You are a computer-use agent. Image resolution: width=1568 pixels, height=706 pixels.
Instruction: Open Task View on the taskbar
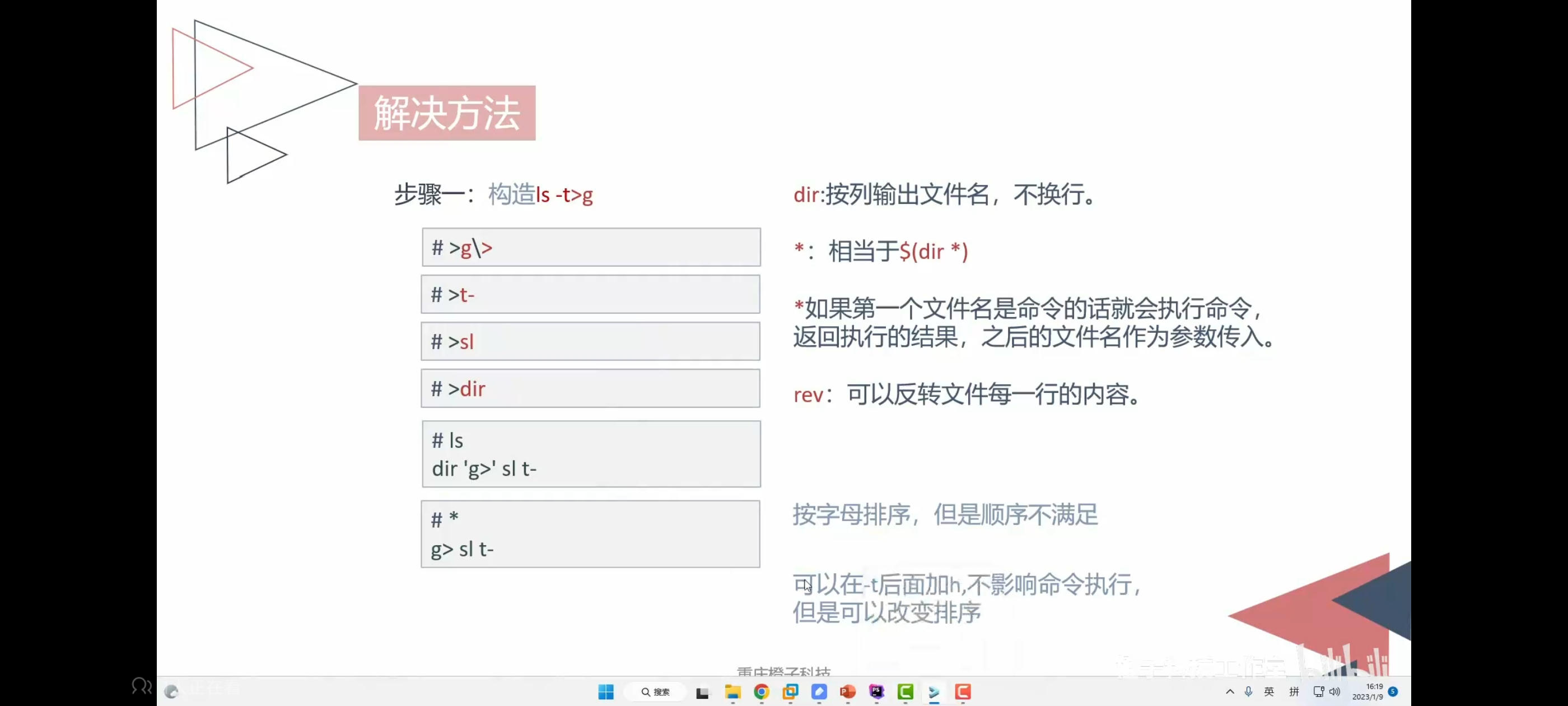pos(702,692)
